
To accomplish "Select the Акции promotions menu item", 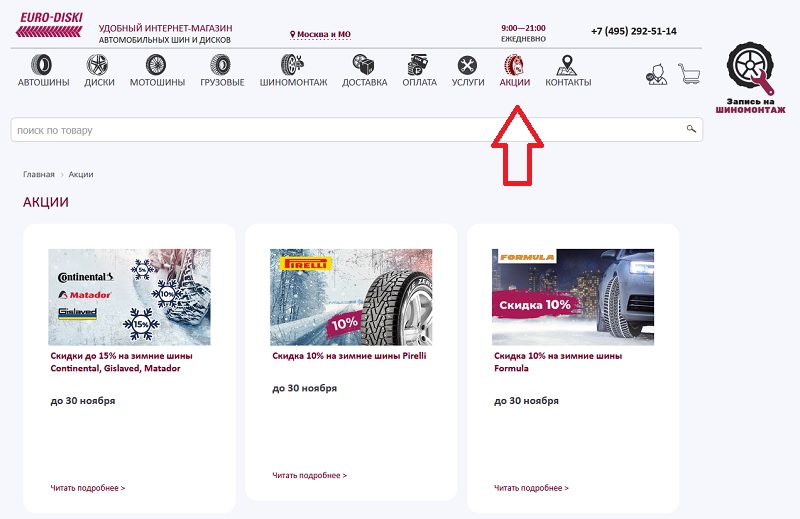I will (x=514, y=71).
